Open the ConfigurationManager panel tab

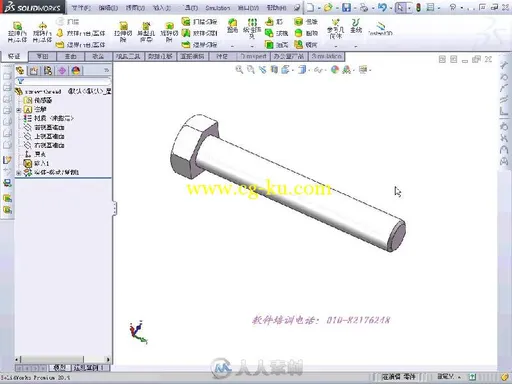coord(48,71)
